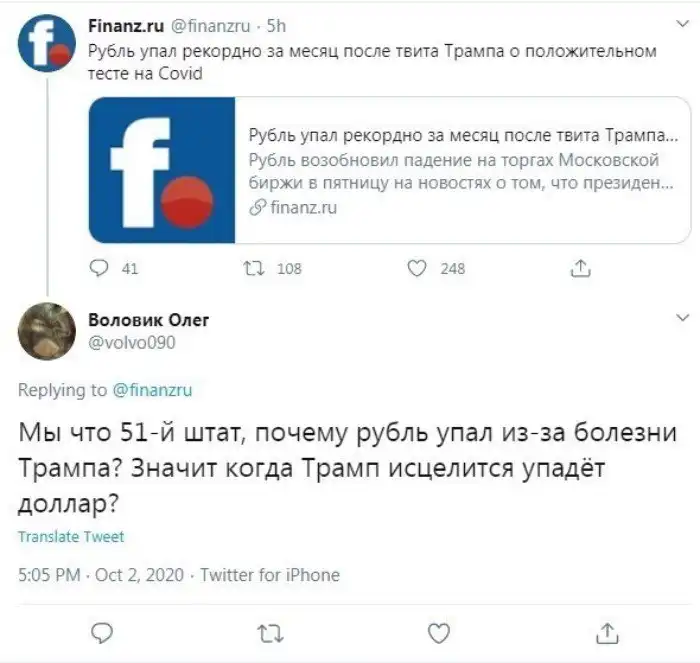This screenshot has height=663, width=700.
Task: Retweet the Finanz.ru tweet
Action: (254, 268)
